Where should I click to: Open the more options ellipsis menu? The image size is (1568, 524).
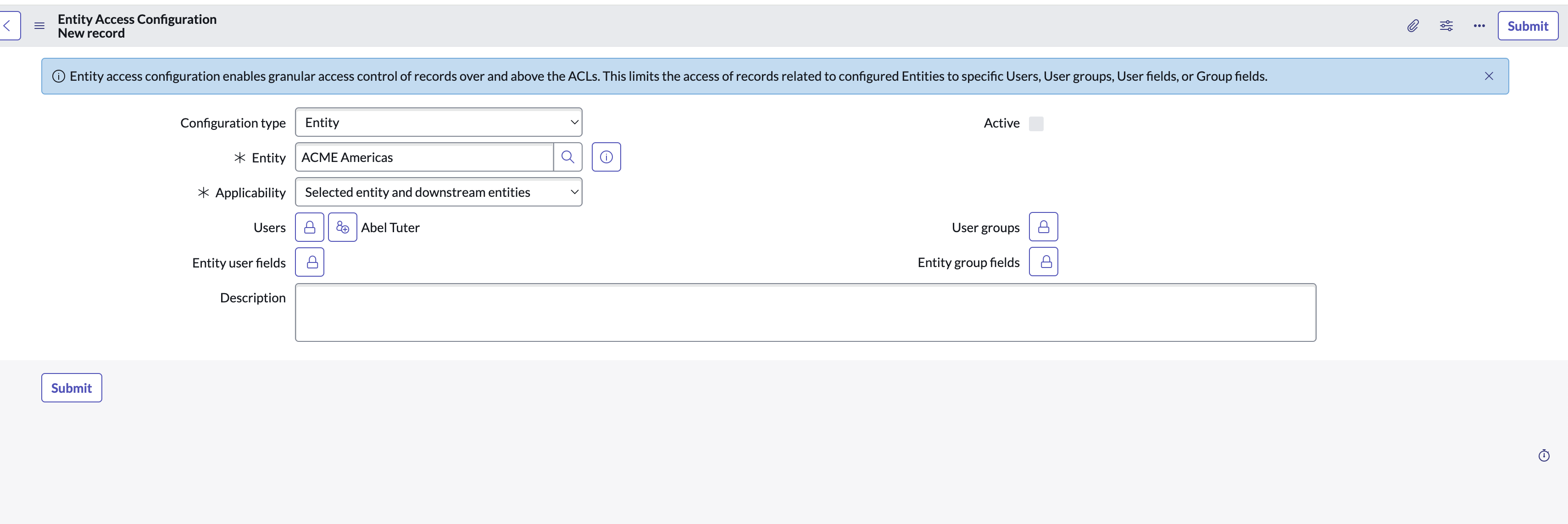(x=1479, y=26)
